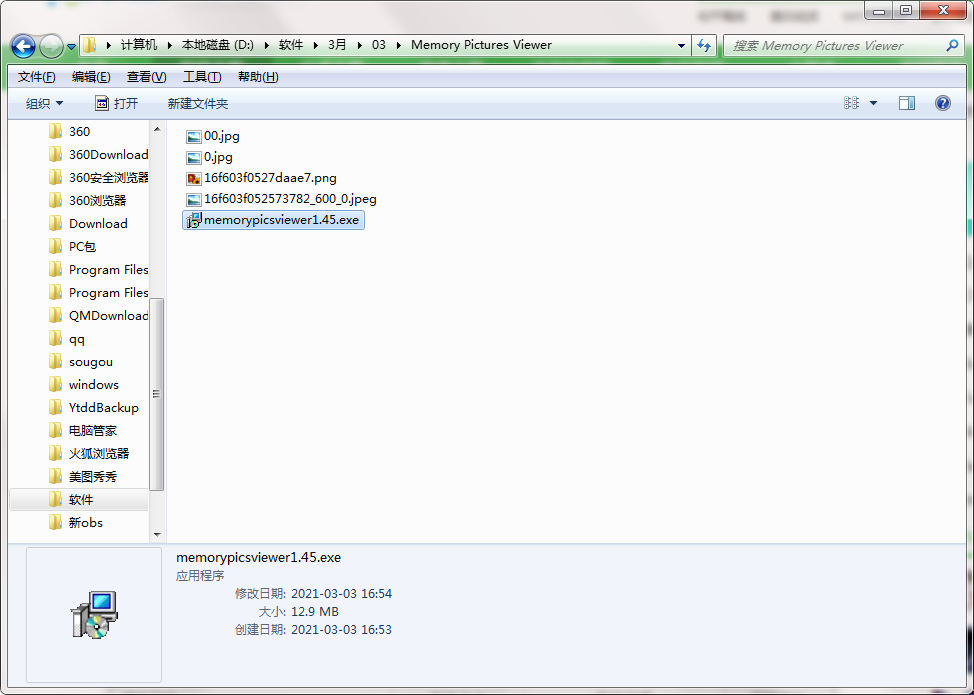Select the Download folder in tree
The height and width of the screenshot is (695, 974).
click(x=87, y=224)
